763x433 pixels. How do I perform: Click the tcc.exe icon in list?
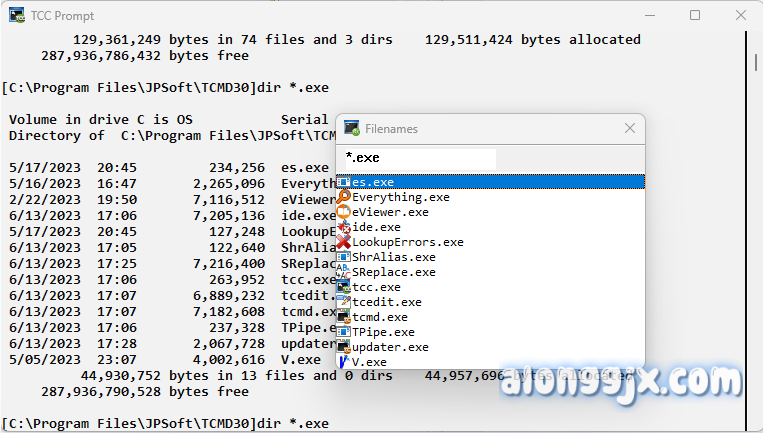coord(343,287)
